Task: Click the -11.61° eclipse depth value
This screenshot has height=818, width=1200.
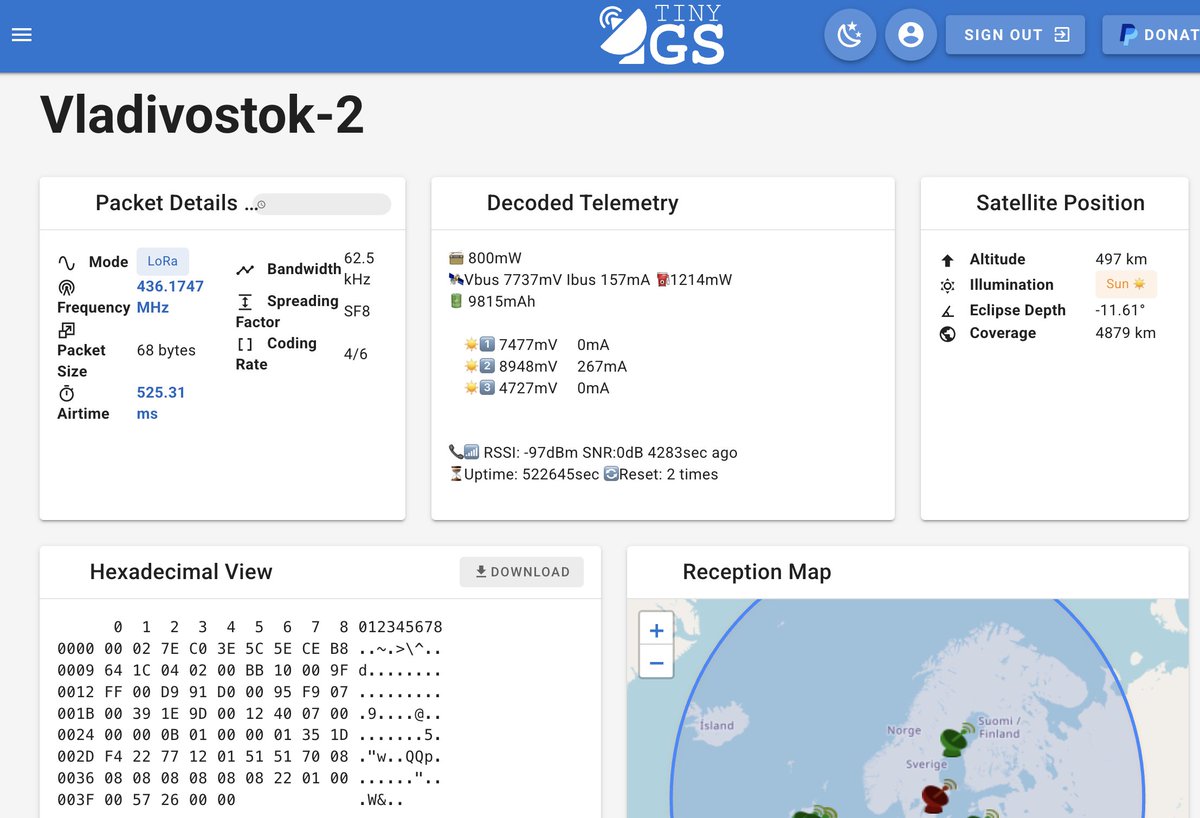Action: [1120, 310]
